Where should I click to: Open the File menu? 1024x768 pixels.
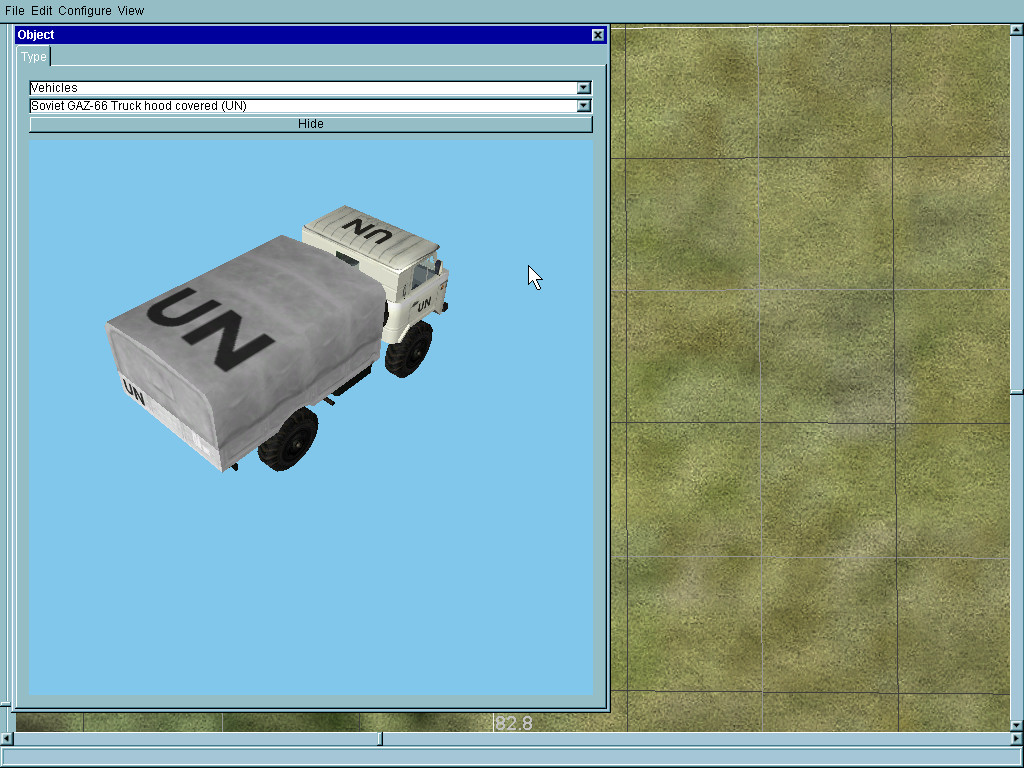(14, 10)
